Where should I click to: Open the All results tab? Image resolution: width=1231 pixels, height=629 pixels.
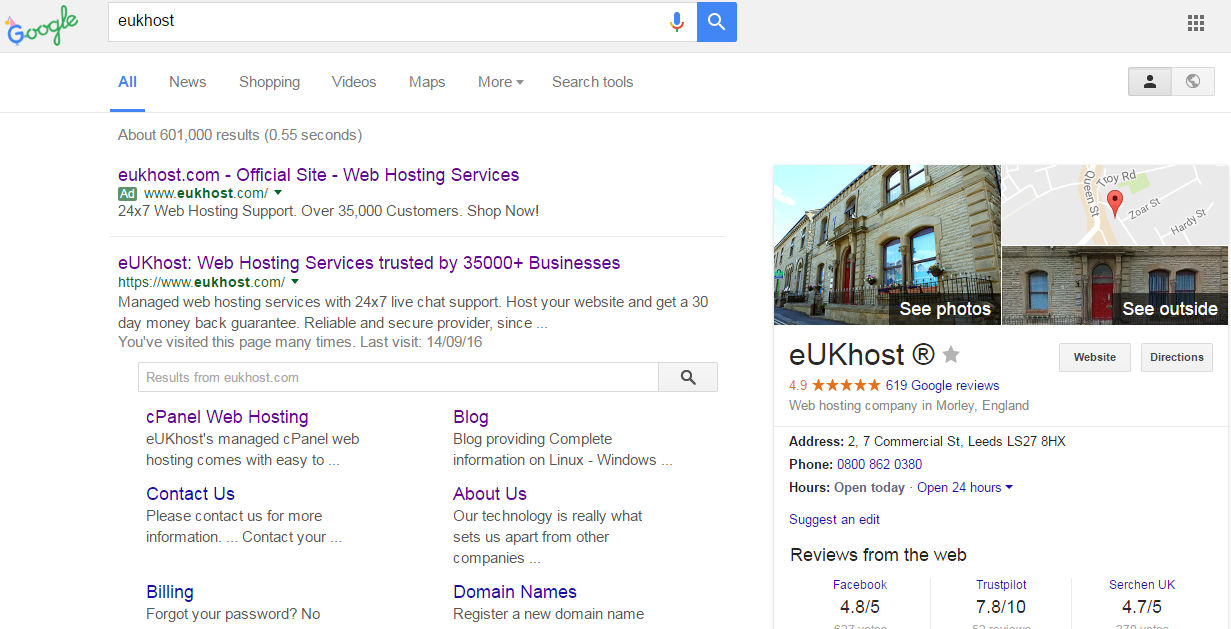pos(127,82)
